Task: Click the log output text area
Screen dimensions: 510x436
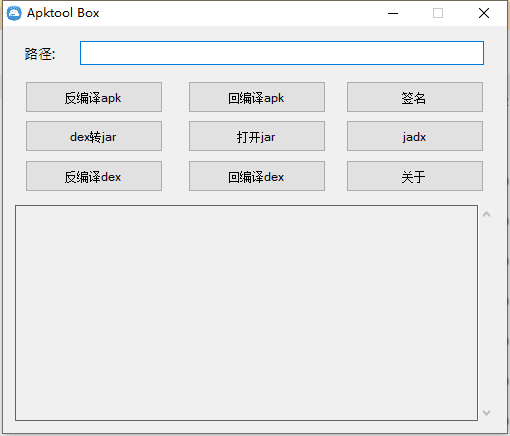Action: (x=246, y=313)
